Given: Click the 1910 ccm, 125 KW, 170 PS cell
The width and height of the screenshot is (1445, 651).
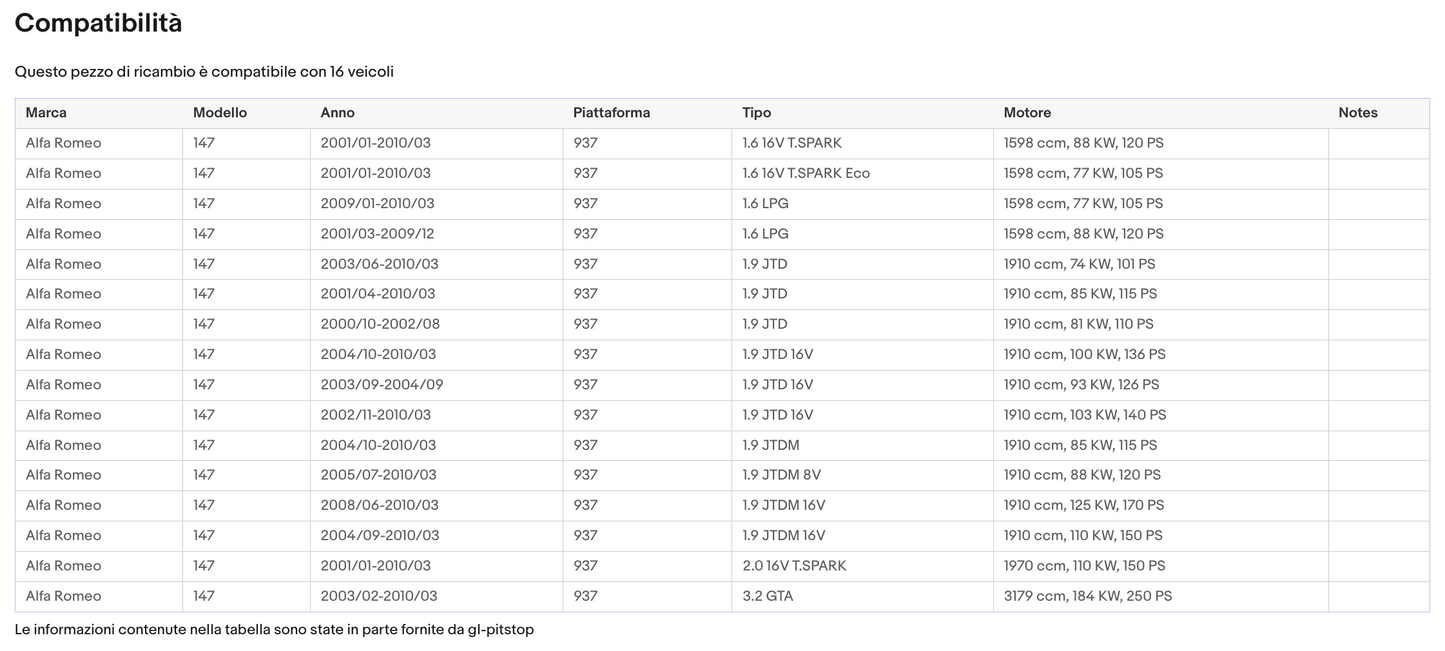Looking at the screenshot, I should pyautogui.click(x=1084, y=505).
